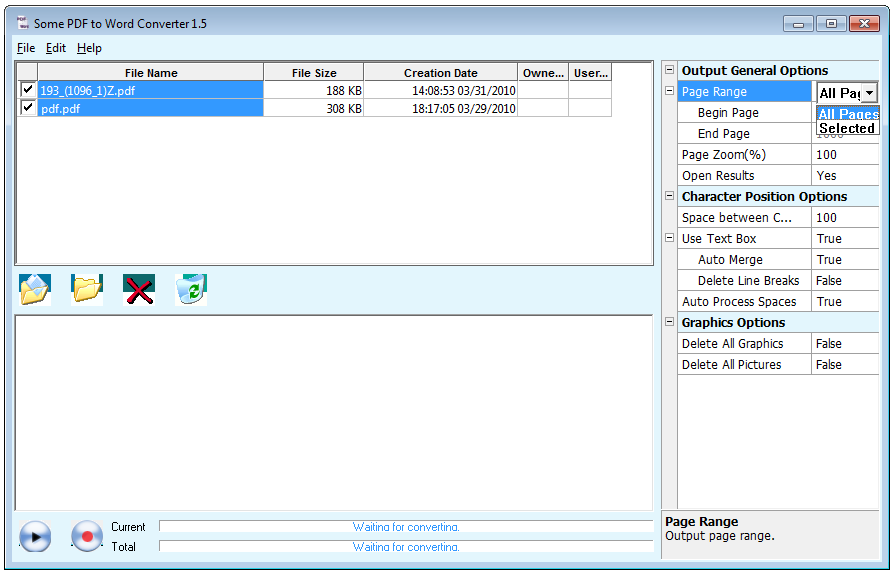This screenshot has height=577, width=895.
Task: Select the Page Range property label
Action: (x=744, y=91)
